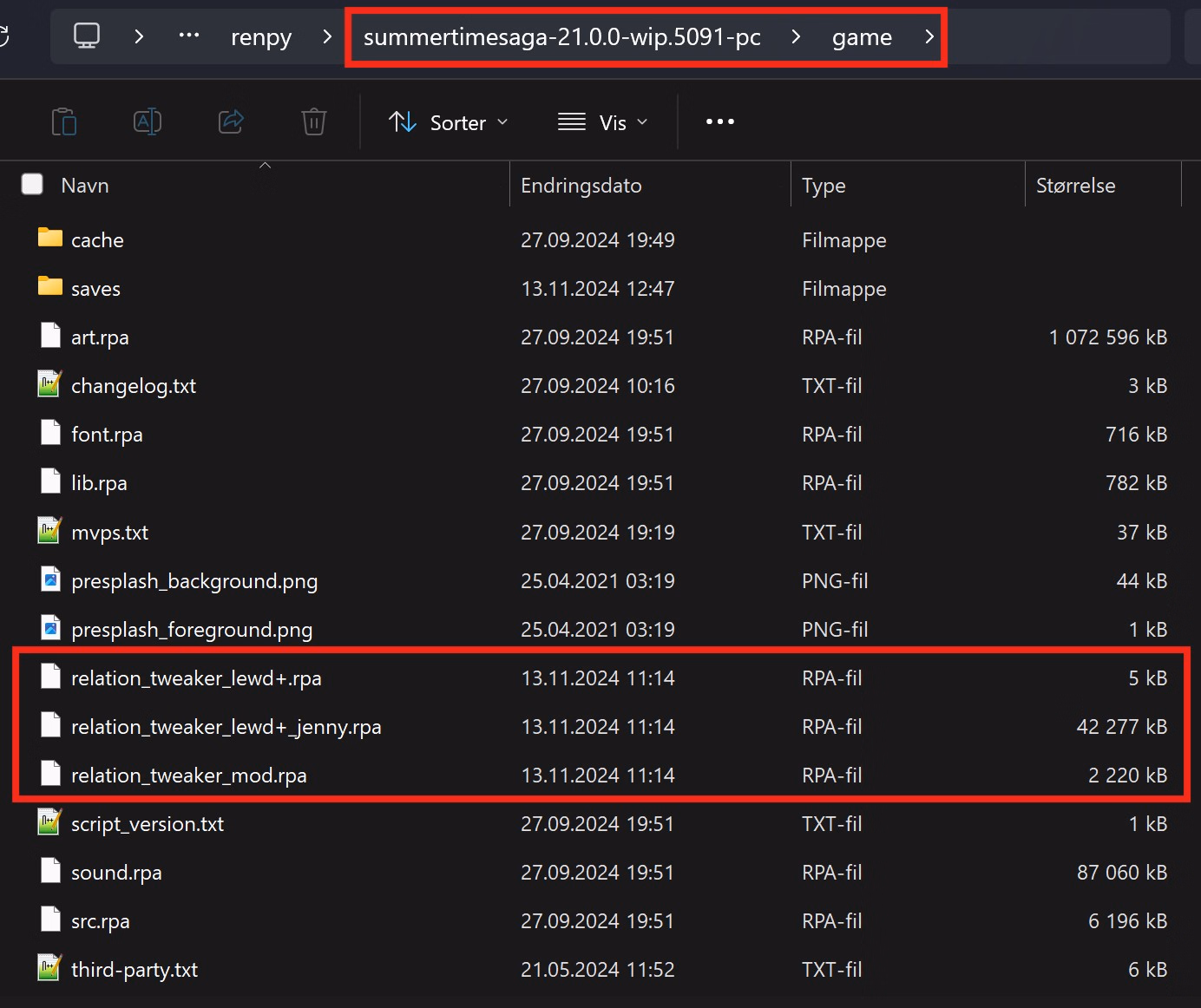Click the third-party.txt file icon
The height and width of the screenshot is (1008, 1201).
point(50,967)
